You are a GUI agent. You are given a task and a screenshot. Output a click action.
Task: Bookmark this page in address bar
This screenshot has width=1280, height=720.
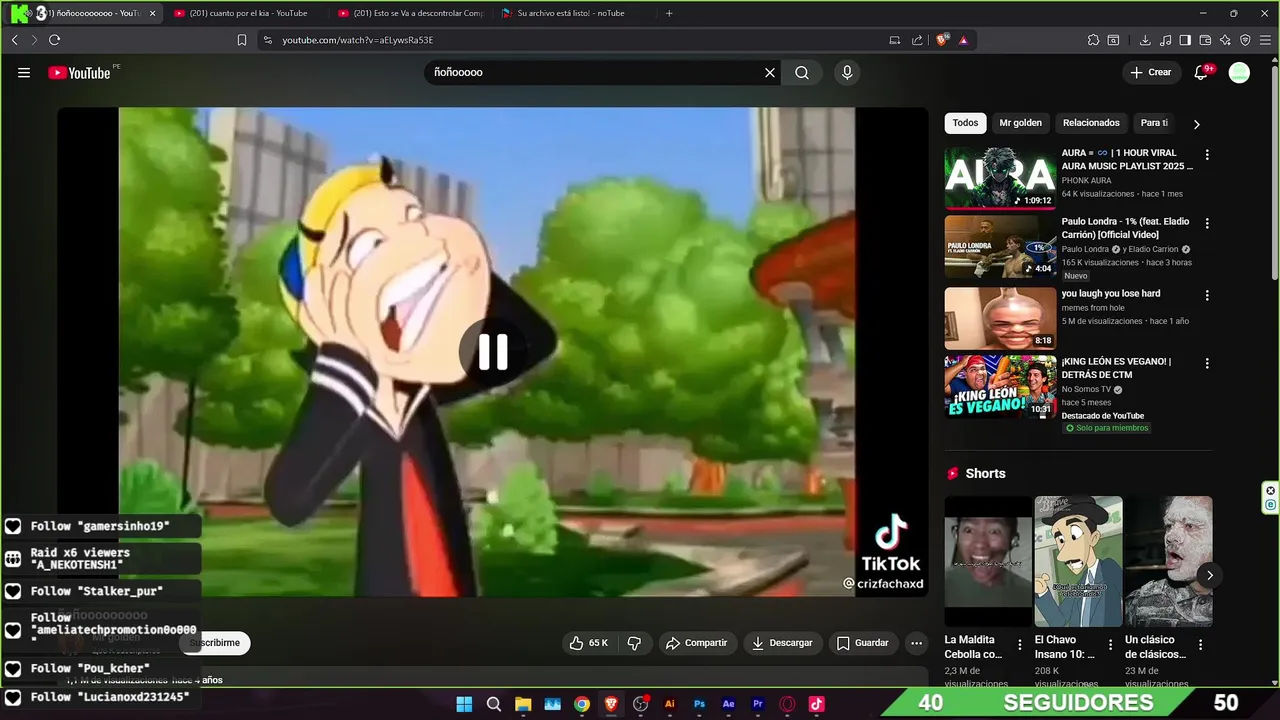(242, 40)
